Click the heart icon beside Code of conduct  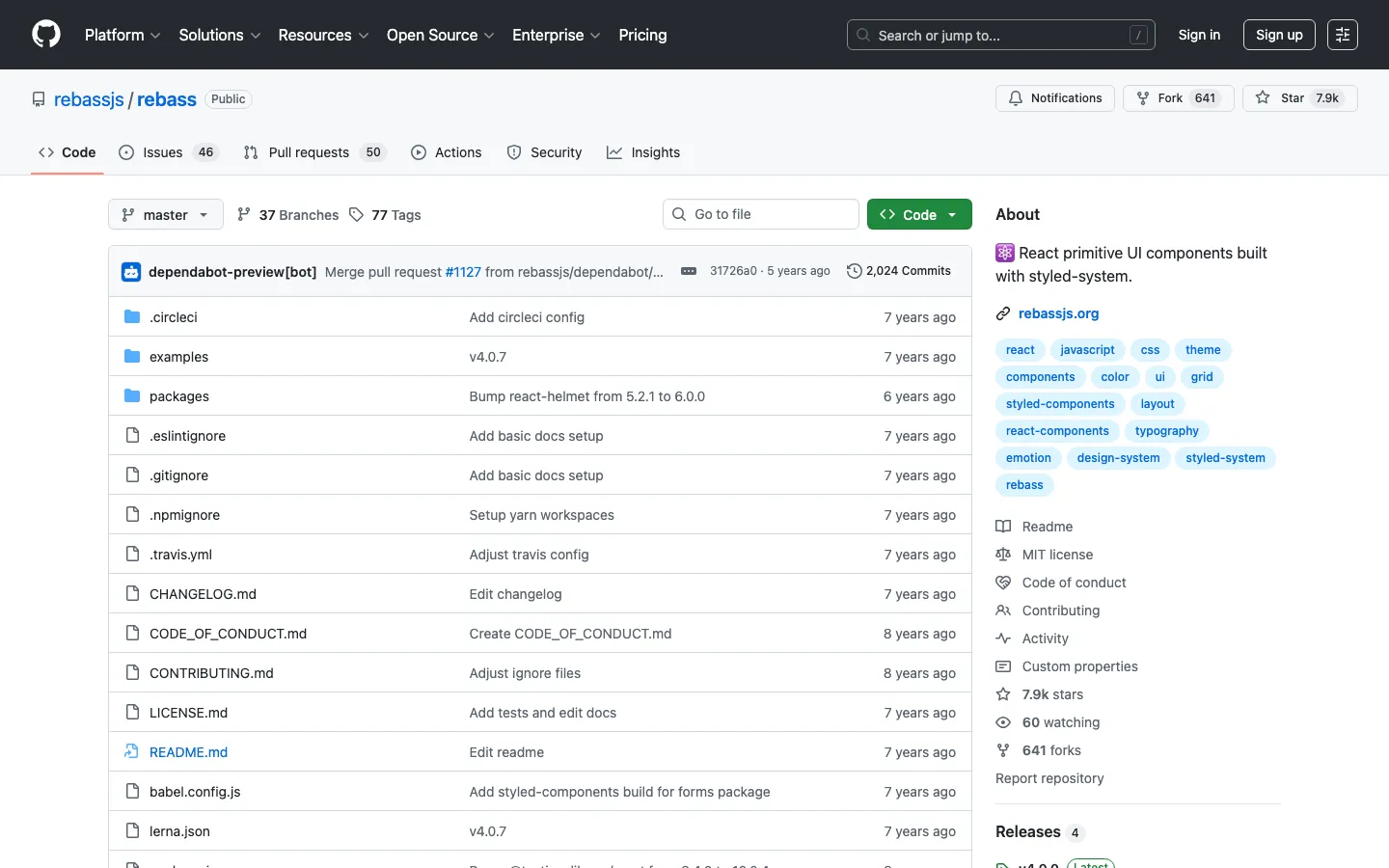point(1003,583)
